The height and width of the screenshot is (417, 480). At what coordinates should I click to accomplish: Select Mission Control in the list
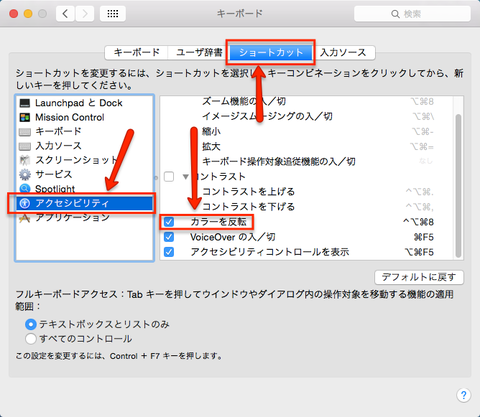[x=84, y=117]
